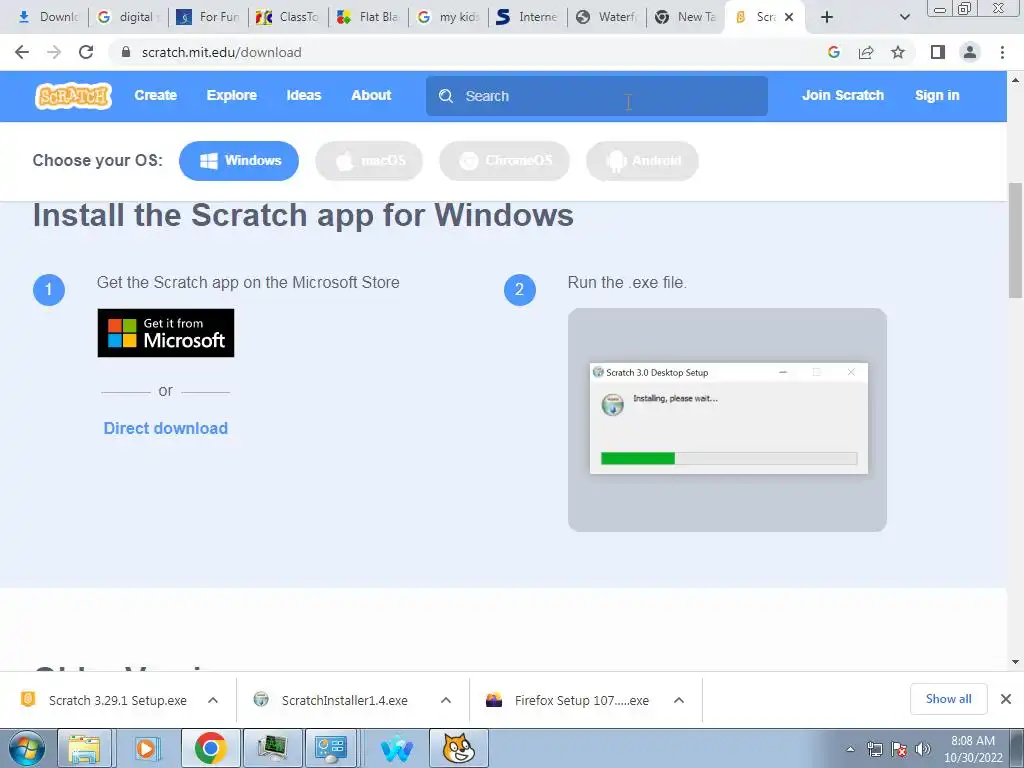Show hidden system tray icons

coord(850,749)
